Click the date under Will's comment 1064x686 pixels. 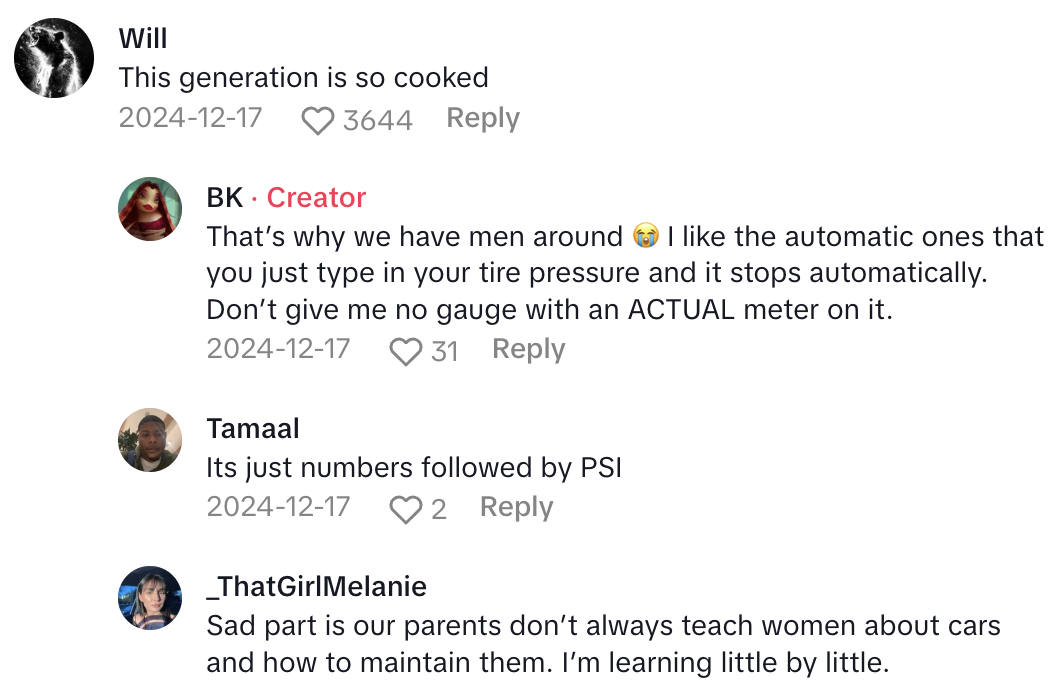point(190,118)
